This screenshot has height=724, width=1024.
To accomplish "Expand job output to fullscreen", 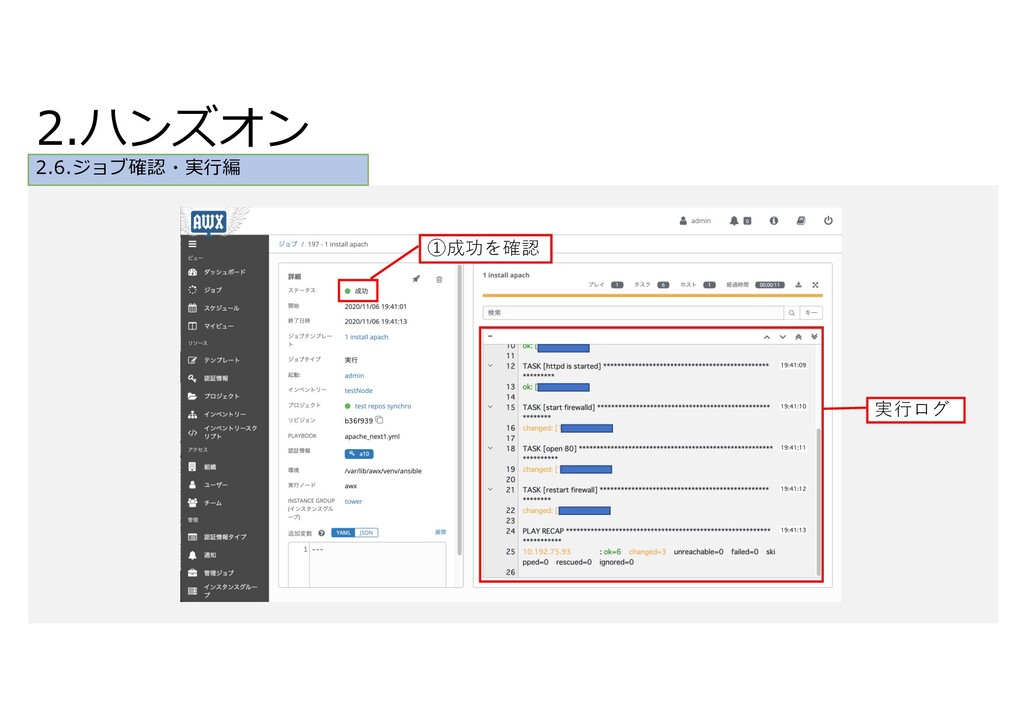I will pyautogui.click(x=815, y=285).
